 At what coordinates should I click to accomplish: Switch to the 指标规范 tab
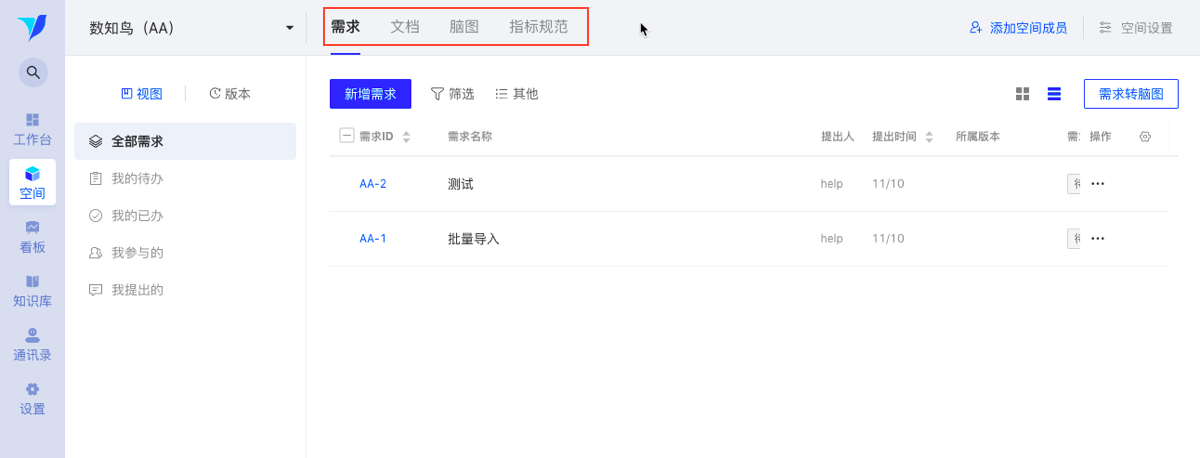coord(538,27)
